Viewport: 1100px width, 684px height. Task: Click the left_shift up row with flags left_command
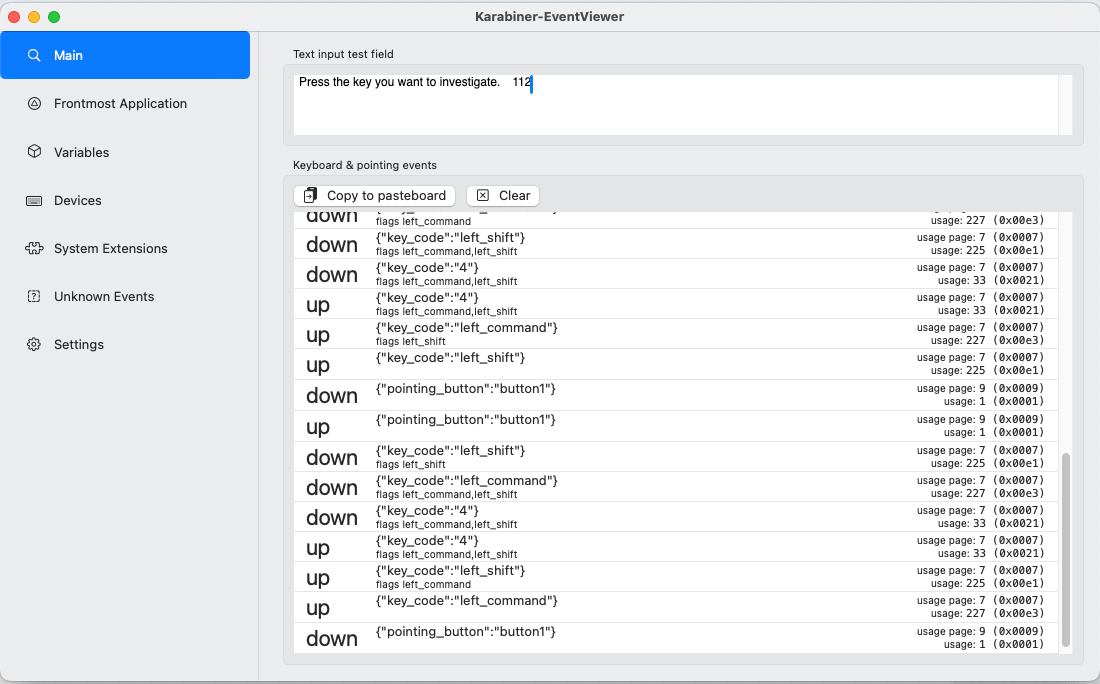[676, 577]
